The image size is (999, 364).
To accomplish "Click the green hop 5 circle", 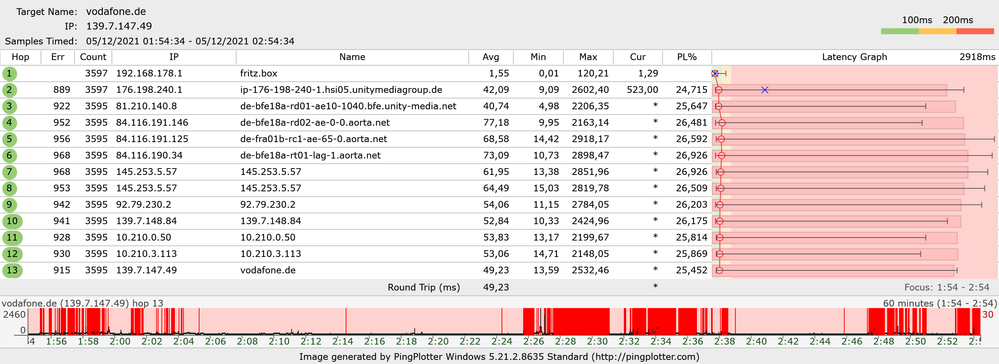I will point(10,139).
